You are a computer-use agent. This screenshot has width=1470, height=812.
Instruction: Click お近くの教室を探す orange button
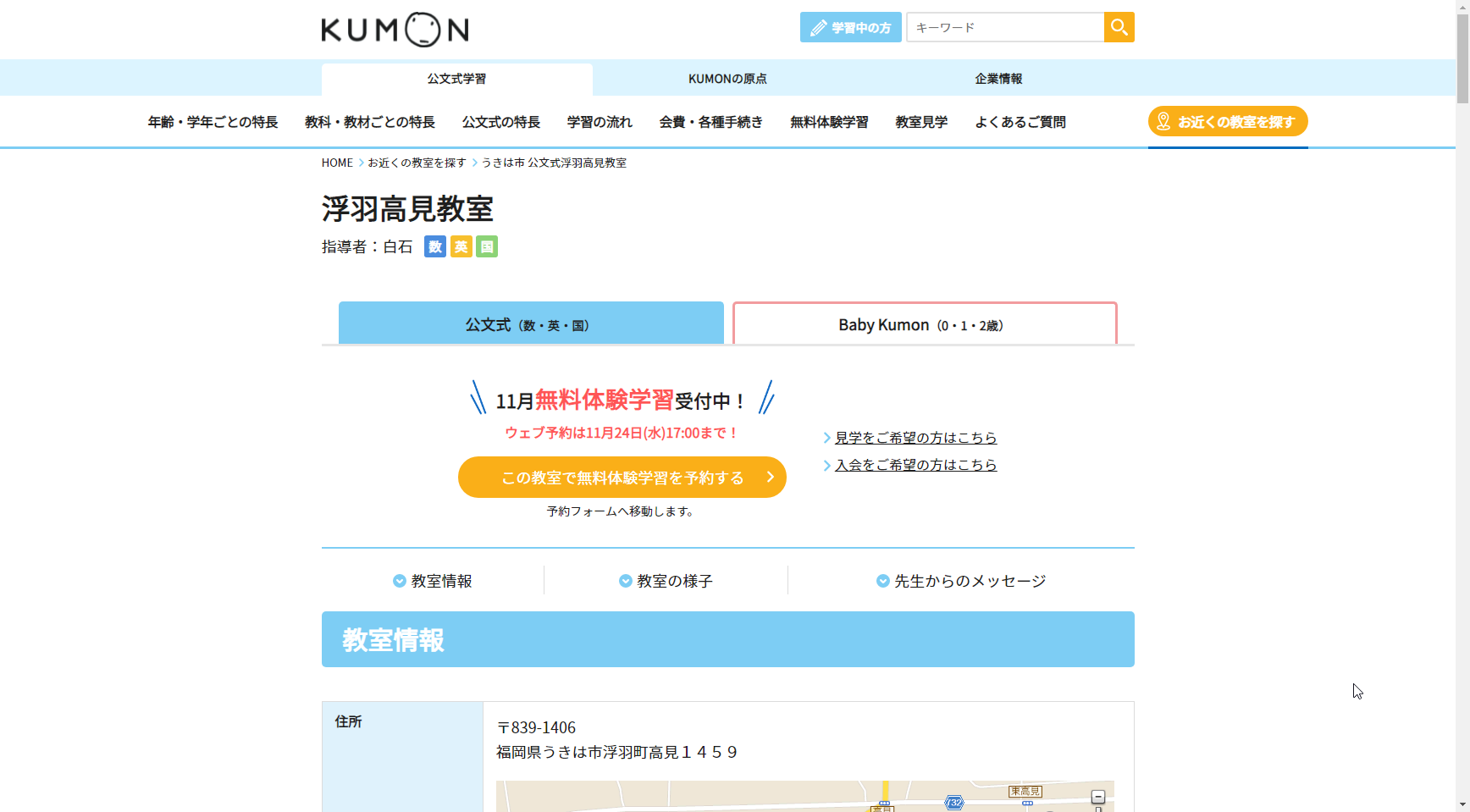tap(1228, 121)
